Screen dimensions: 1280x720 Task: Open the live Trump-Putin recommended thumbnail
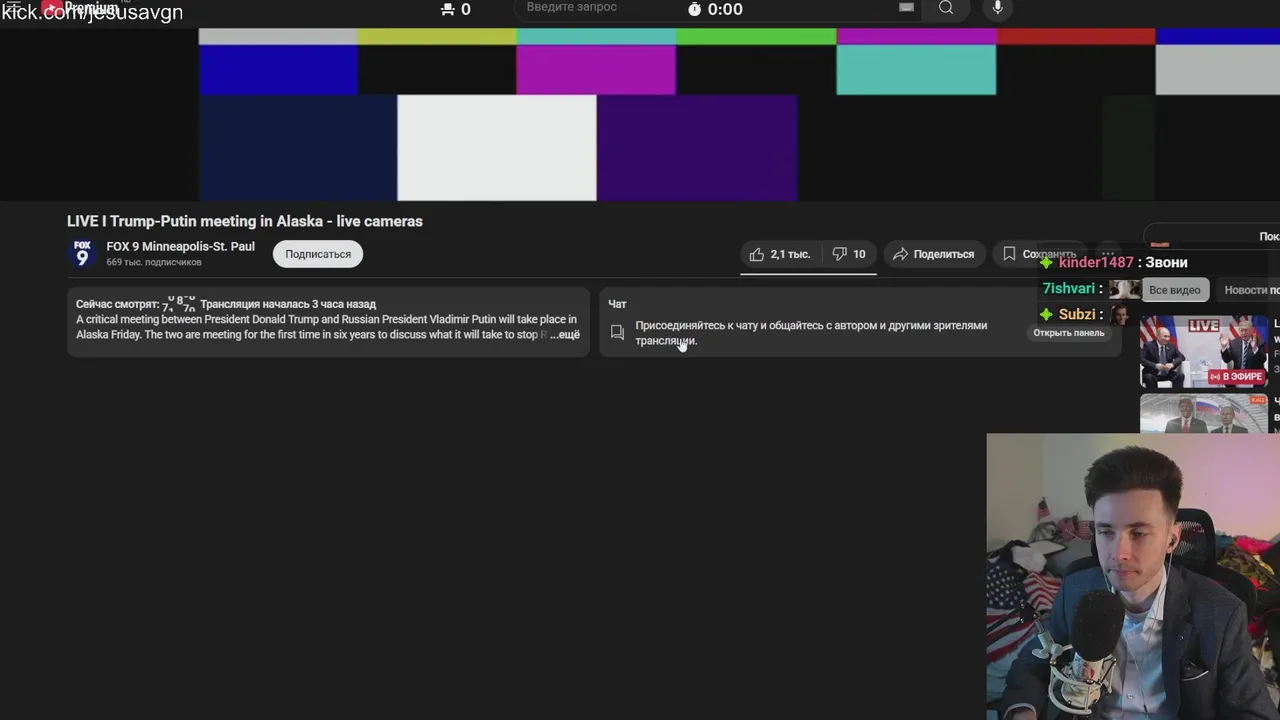pyautogui.click(x=1204, y=352)
